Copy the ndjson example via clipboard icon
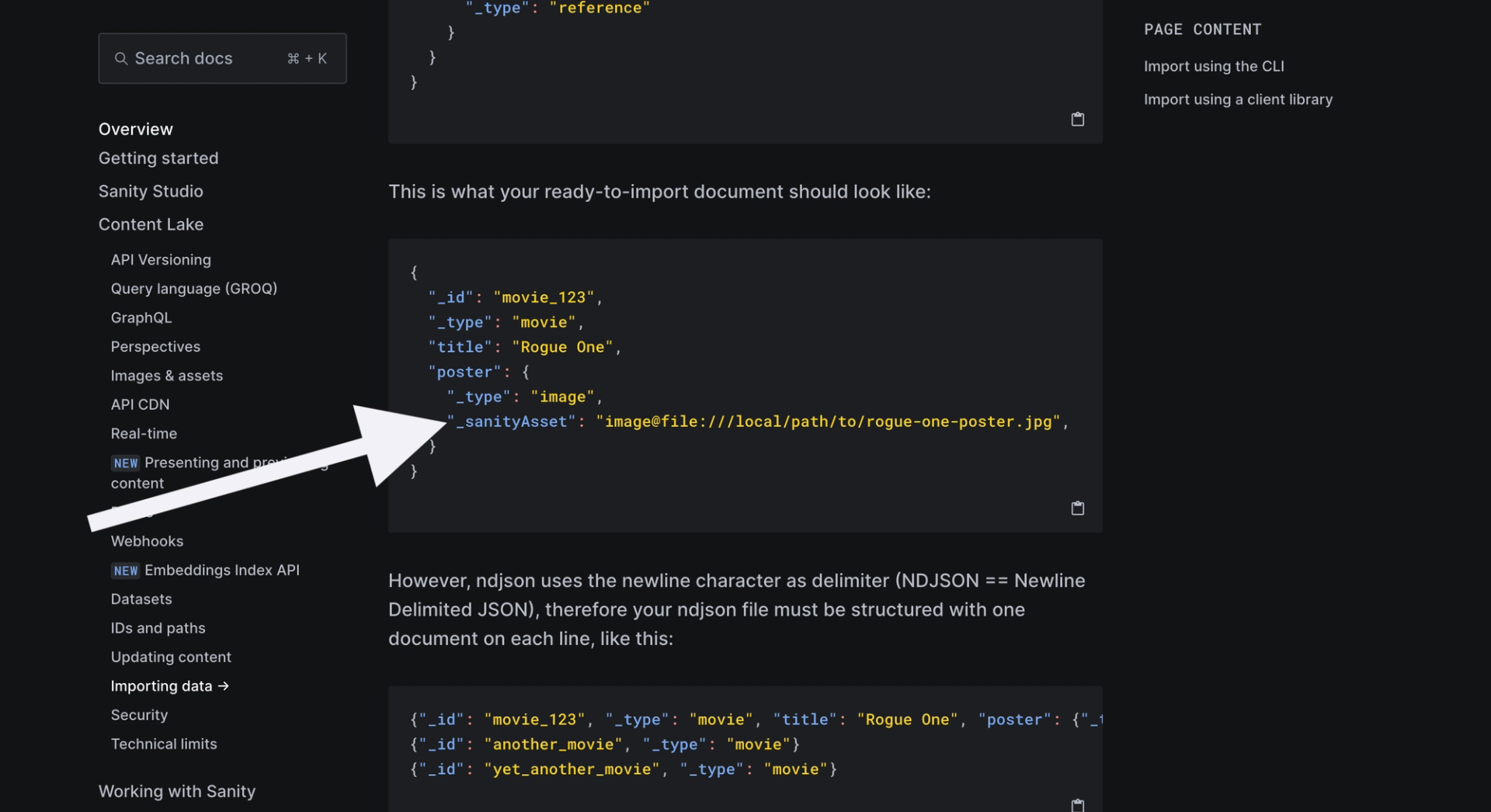The image size is (1491, 812). [x=1077, y=805]
